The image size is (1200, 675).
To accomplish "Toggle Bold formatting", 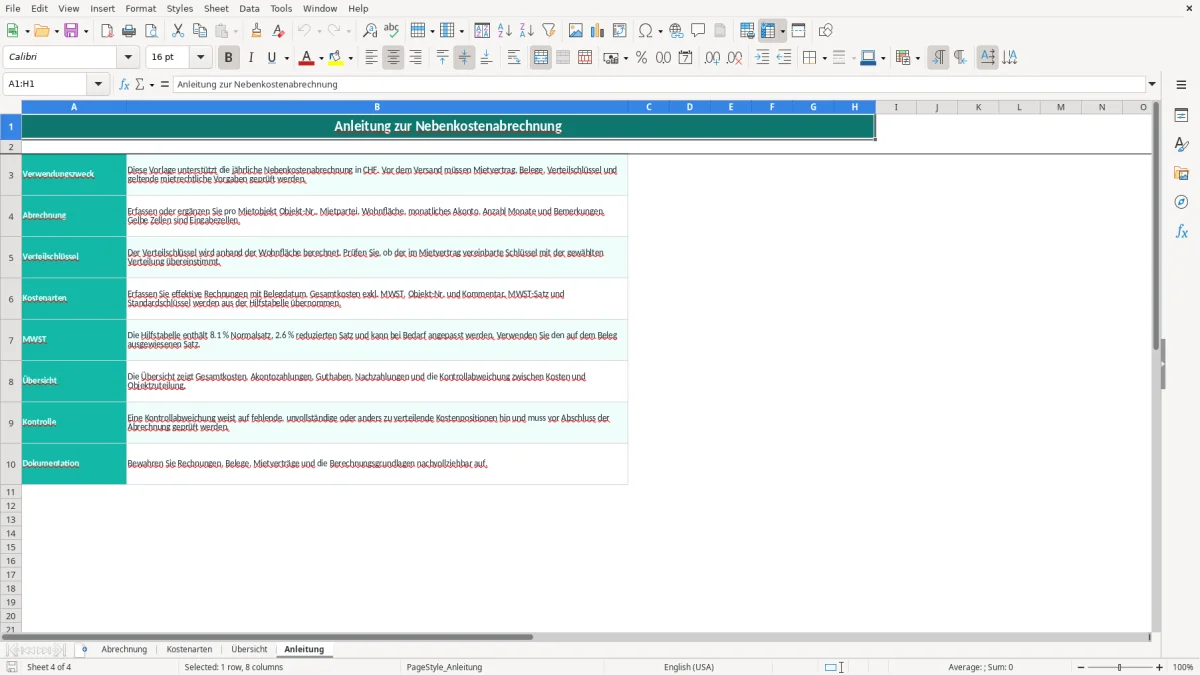I will pyautogui.click(x=229, y=58).
